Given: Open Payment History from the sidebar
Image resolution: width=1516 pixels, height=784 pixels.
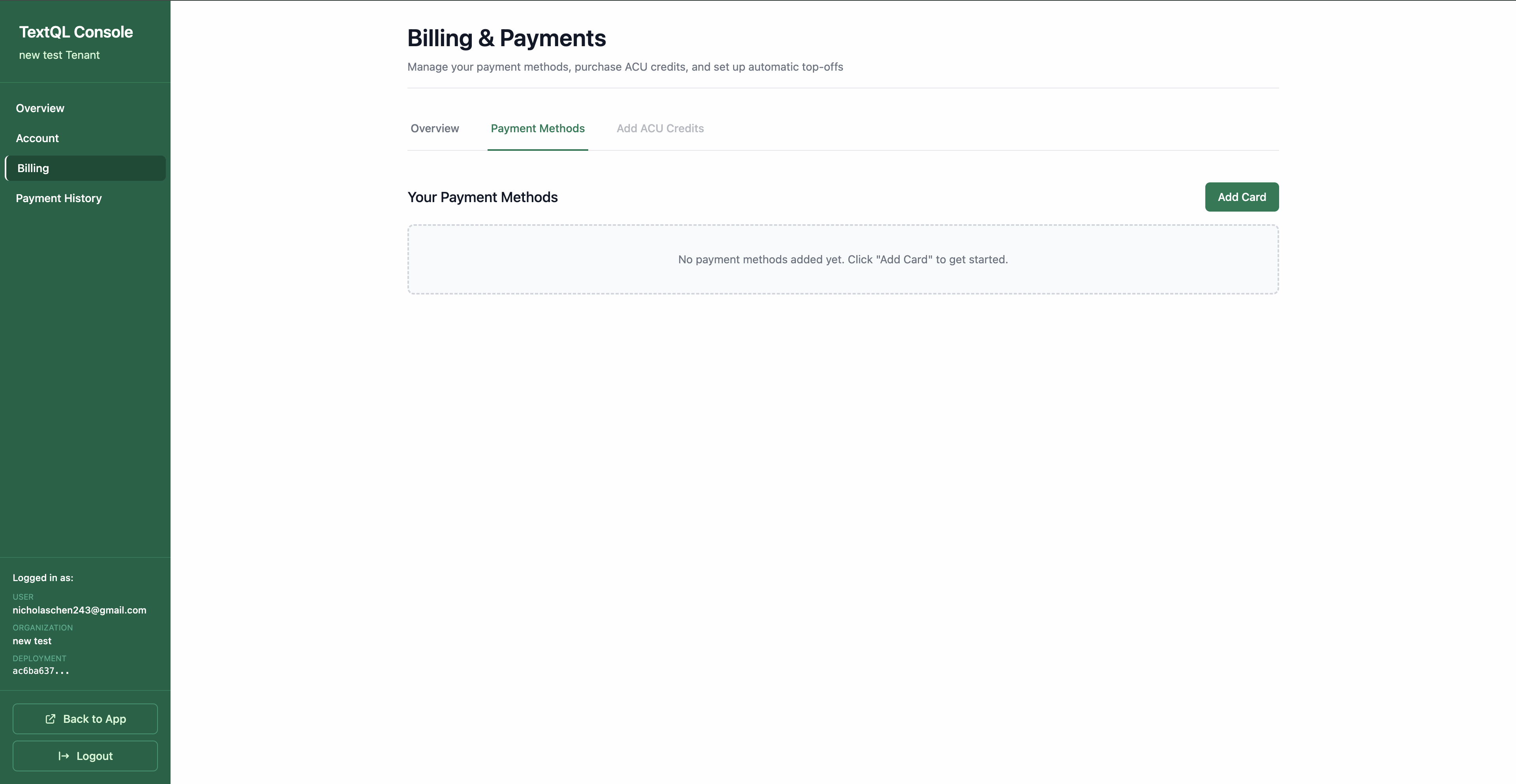Looking at the screenshot, I should click(x=58, y=198).
